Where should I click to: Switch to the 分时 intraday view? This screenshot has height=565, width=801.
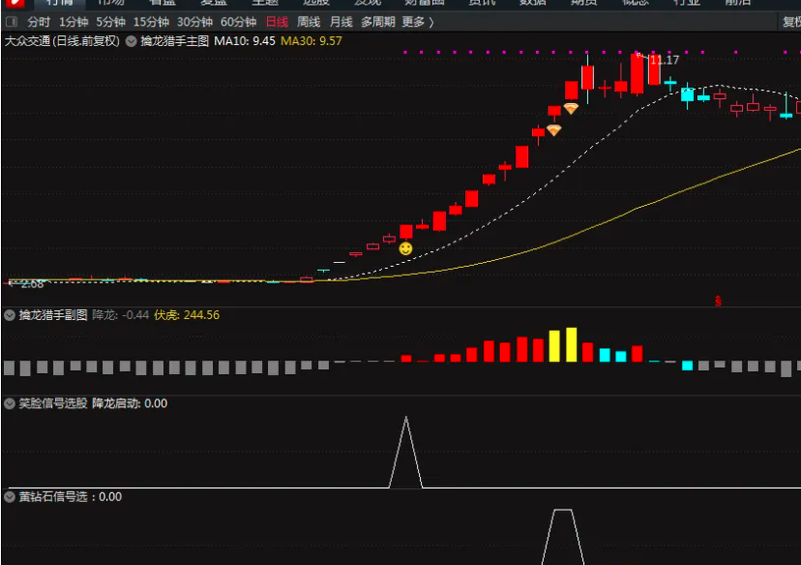[x=38, y=22]
